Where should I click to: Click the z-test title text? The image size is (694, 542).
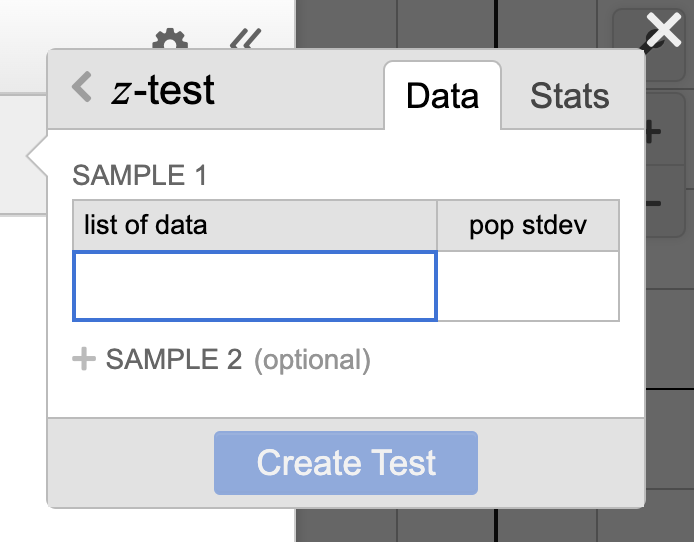click(x=163, y=90)
